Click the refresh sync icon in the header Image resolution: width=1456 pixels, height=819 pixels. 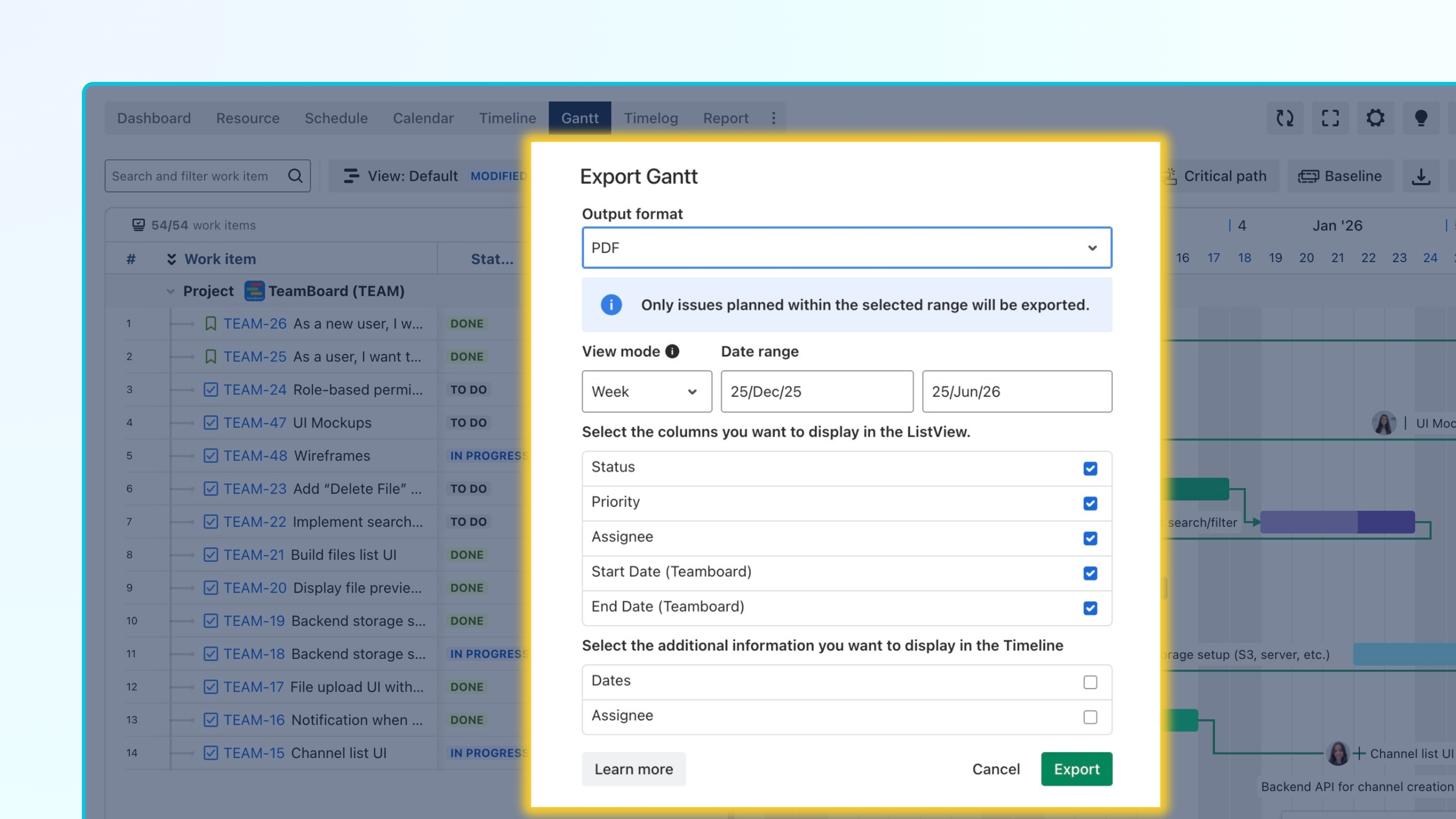pyautogui.click(x=1284, y=118)
